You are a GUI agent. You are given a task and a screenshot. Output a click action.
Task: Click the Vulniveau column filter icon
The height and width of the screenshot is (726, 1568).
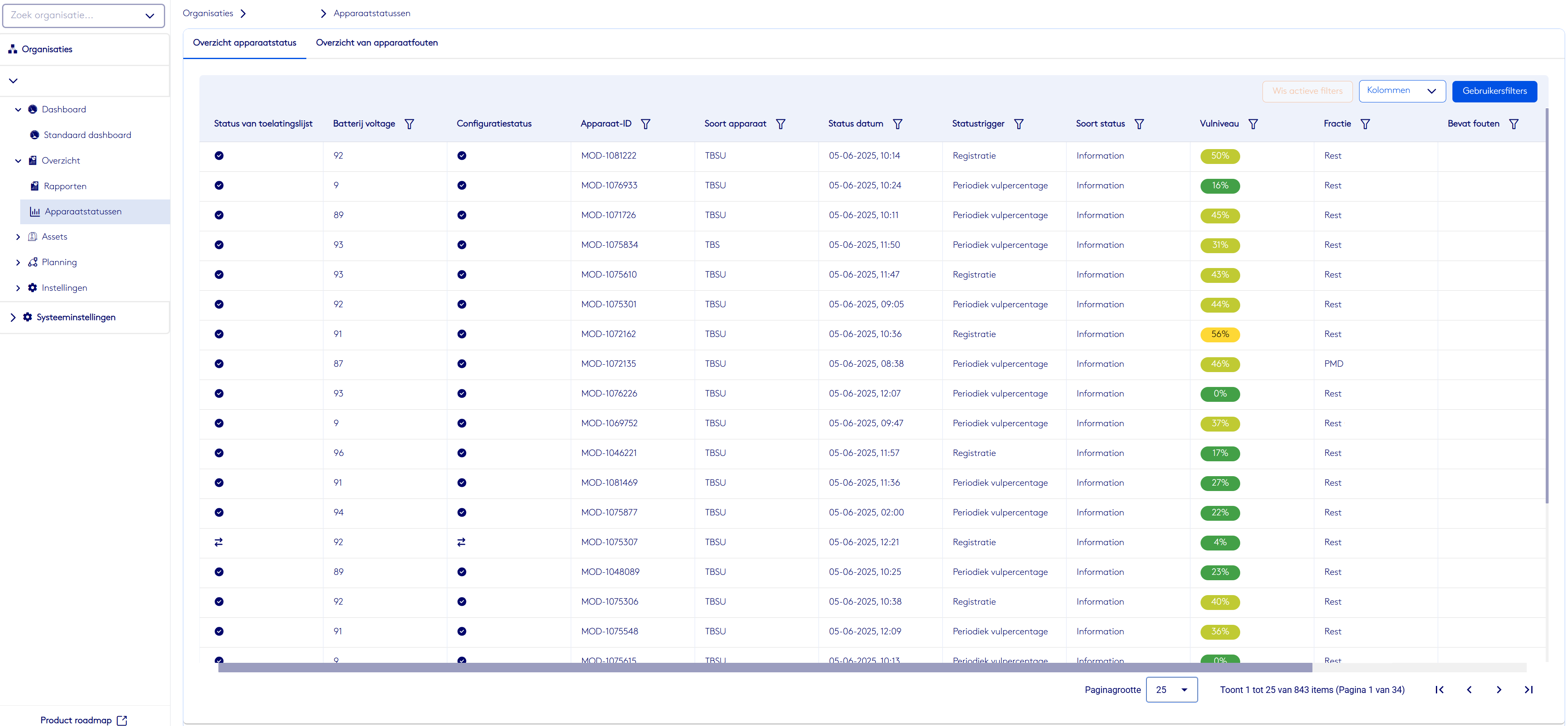1253,124
